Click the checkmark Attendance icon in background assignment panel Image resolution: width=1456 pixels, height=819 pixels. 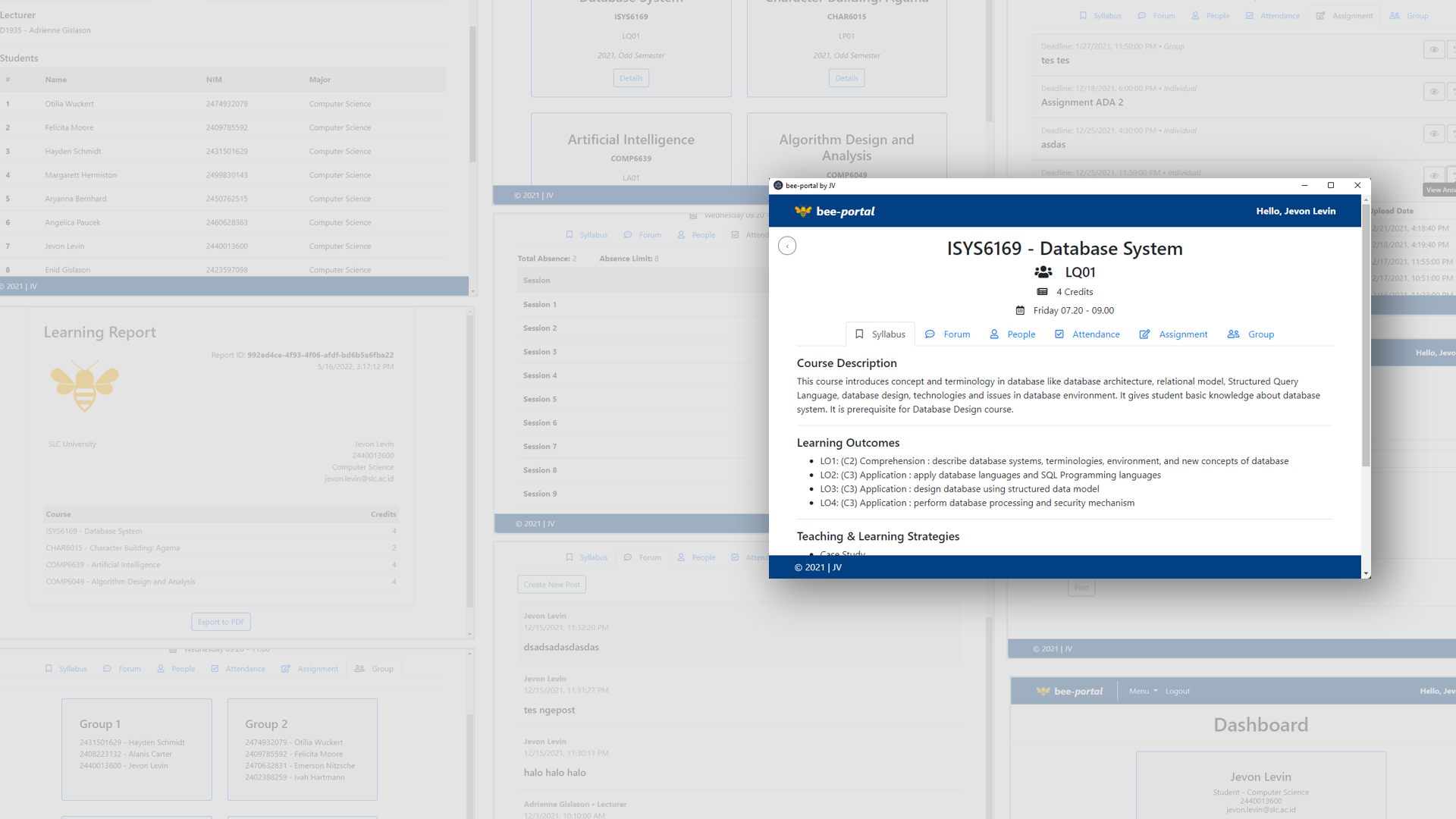click(1249, 16)
